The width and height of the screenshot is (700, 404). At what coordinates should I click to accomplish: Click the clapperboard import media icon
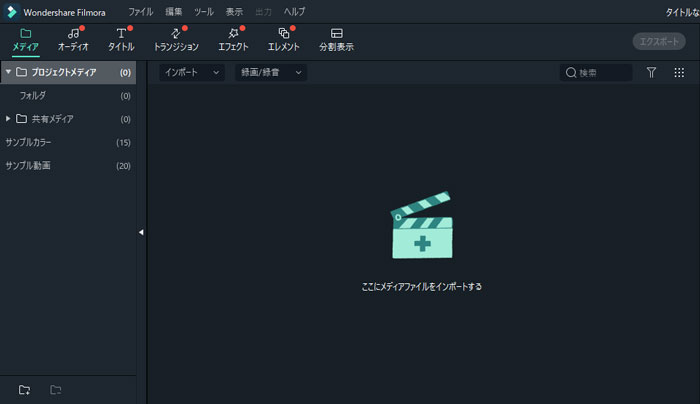(421, 225)
